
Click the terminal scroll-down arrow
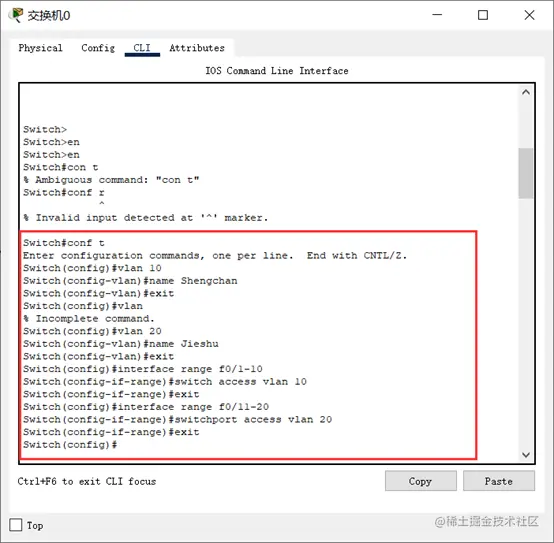tap(526, 455)
